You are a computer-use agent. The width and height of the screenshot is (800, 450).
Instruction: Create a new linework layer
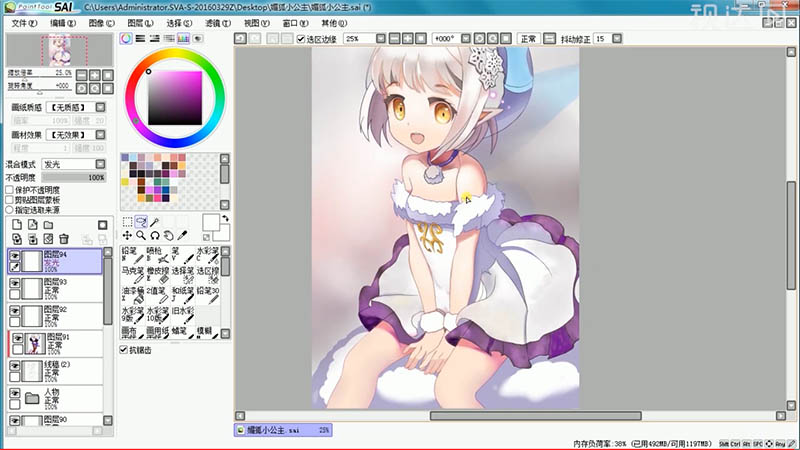tap(33, 225)
